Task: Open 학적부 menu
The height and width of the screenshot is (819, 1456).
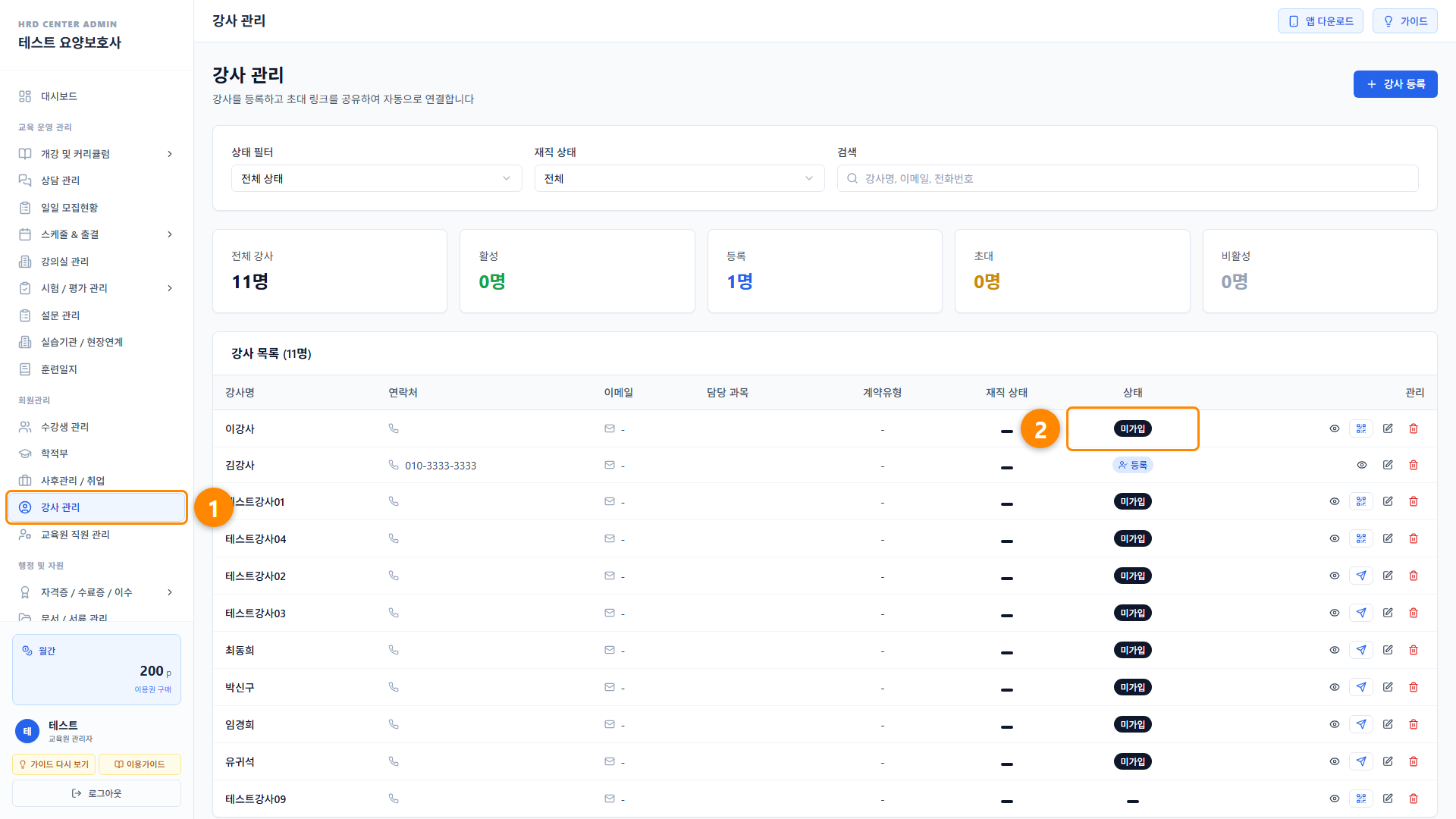Action: click(x=96, y=453)
